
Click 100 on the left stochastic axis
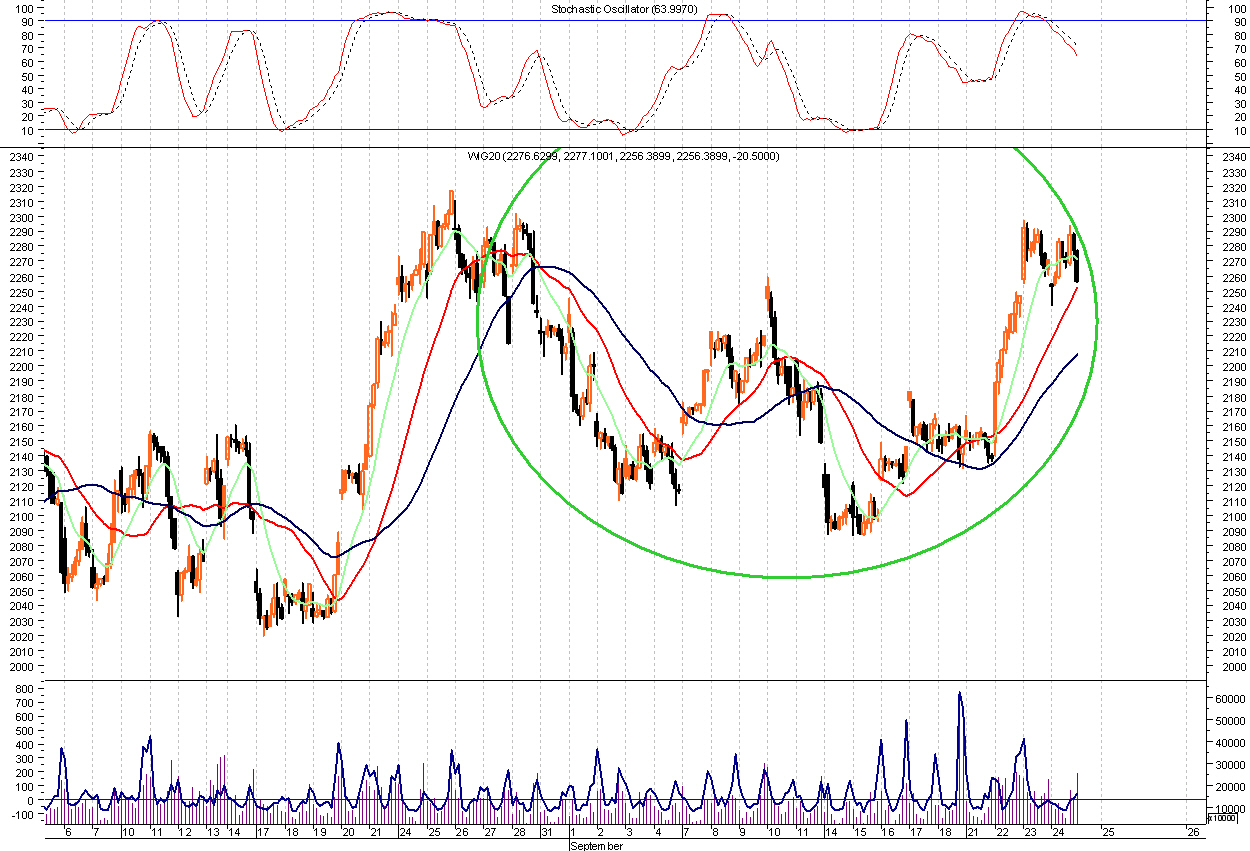[x=25, y=7]
